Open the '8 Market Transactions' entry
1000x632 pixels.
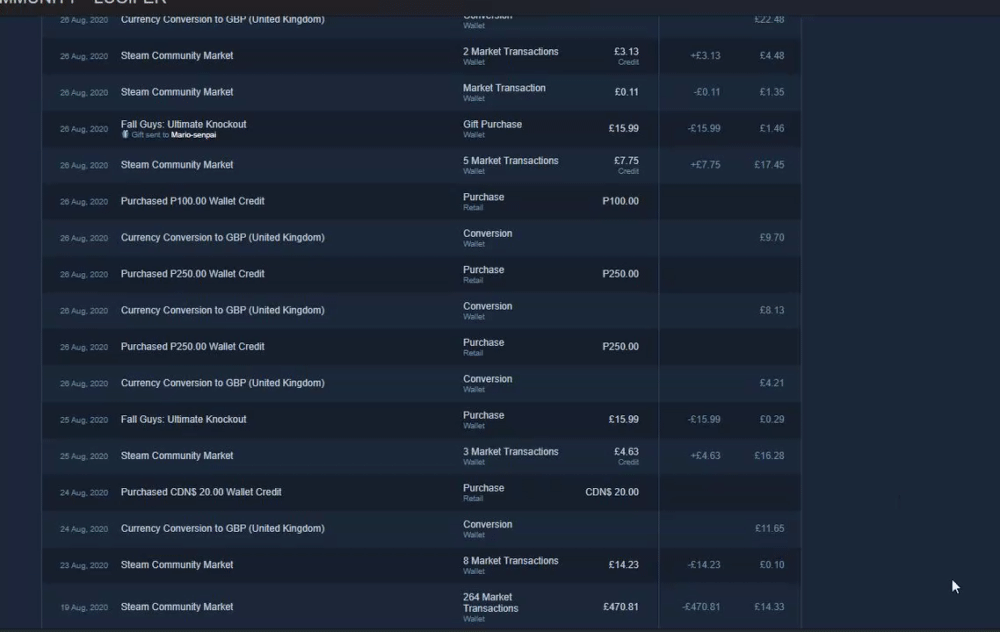(x=510, y=561)
